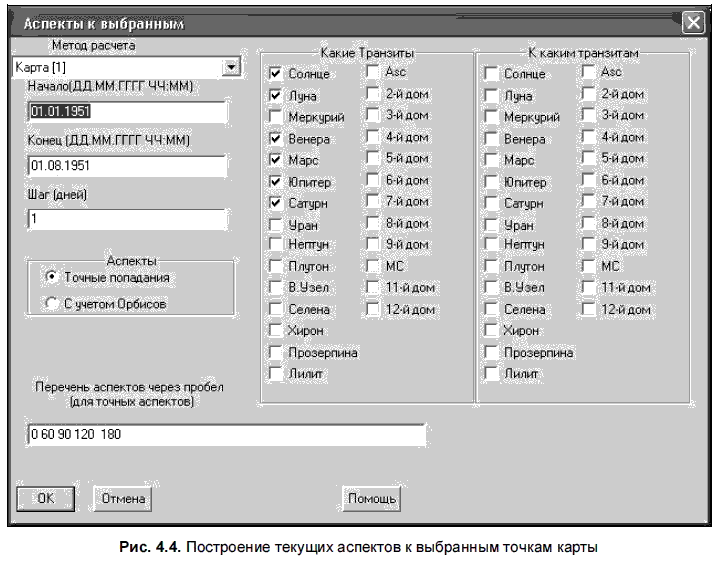Image resolution: width=718 pixels, height=564 pixels.
Task: Focus the Шаг (дней) field
Action: click(127, 219)
